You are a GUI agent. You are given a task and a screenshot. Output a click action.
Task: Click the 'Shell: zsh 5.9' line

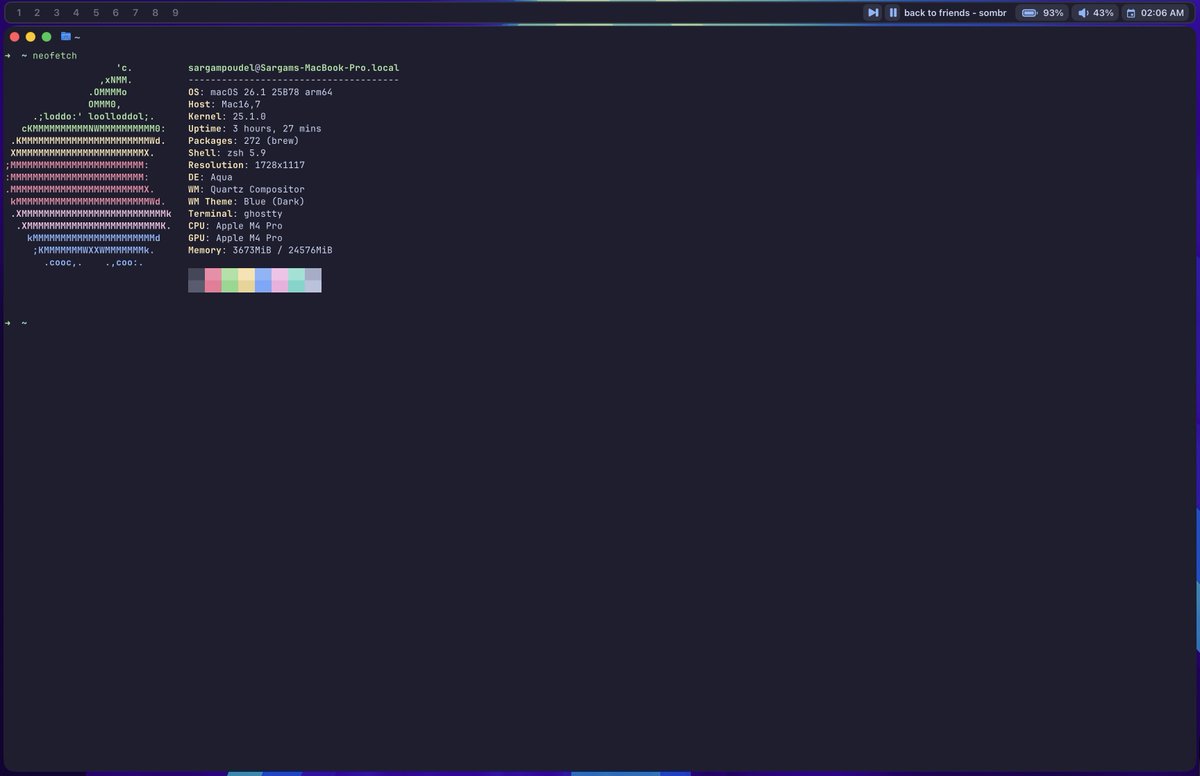[227, 153]
